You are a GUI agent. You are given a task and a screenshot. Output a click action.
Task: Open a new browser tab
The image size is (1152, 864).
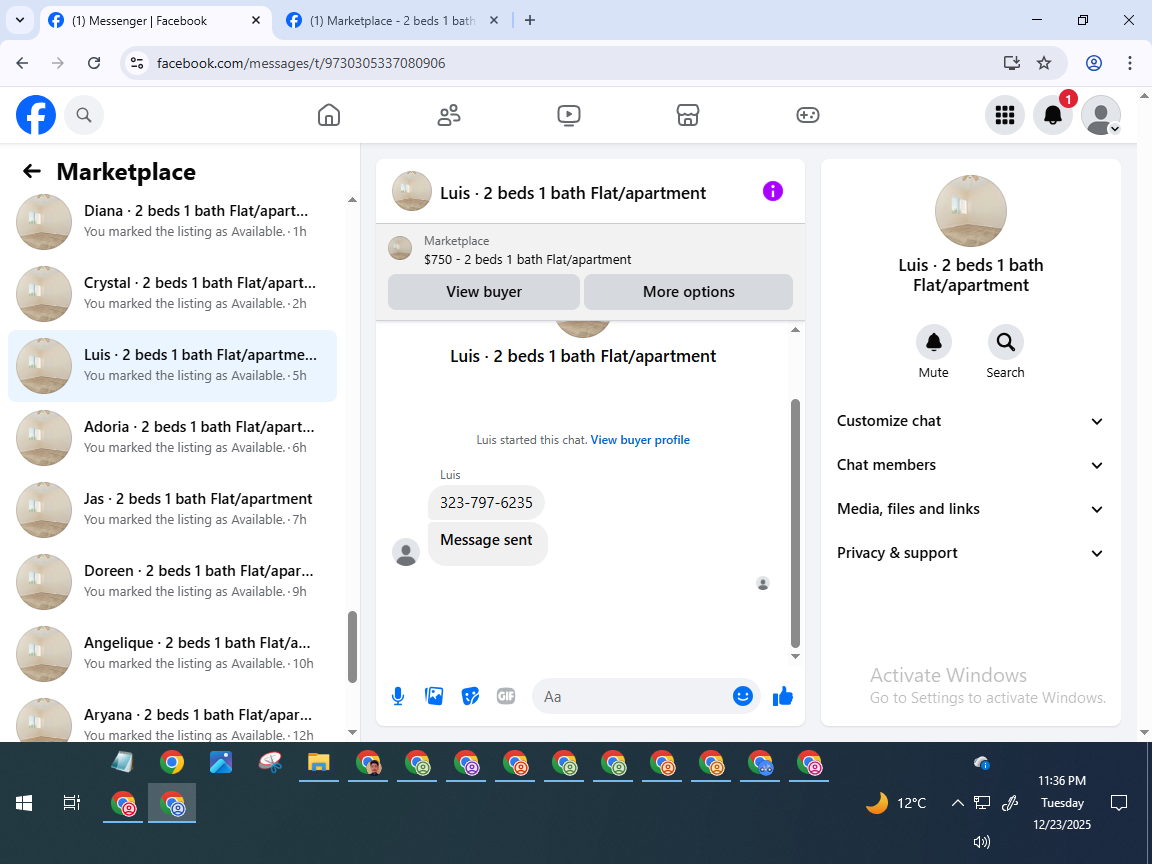[x=530, y=21]
